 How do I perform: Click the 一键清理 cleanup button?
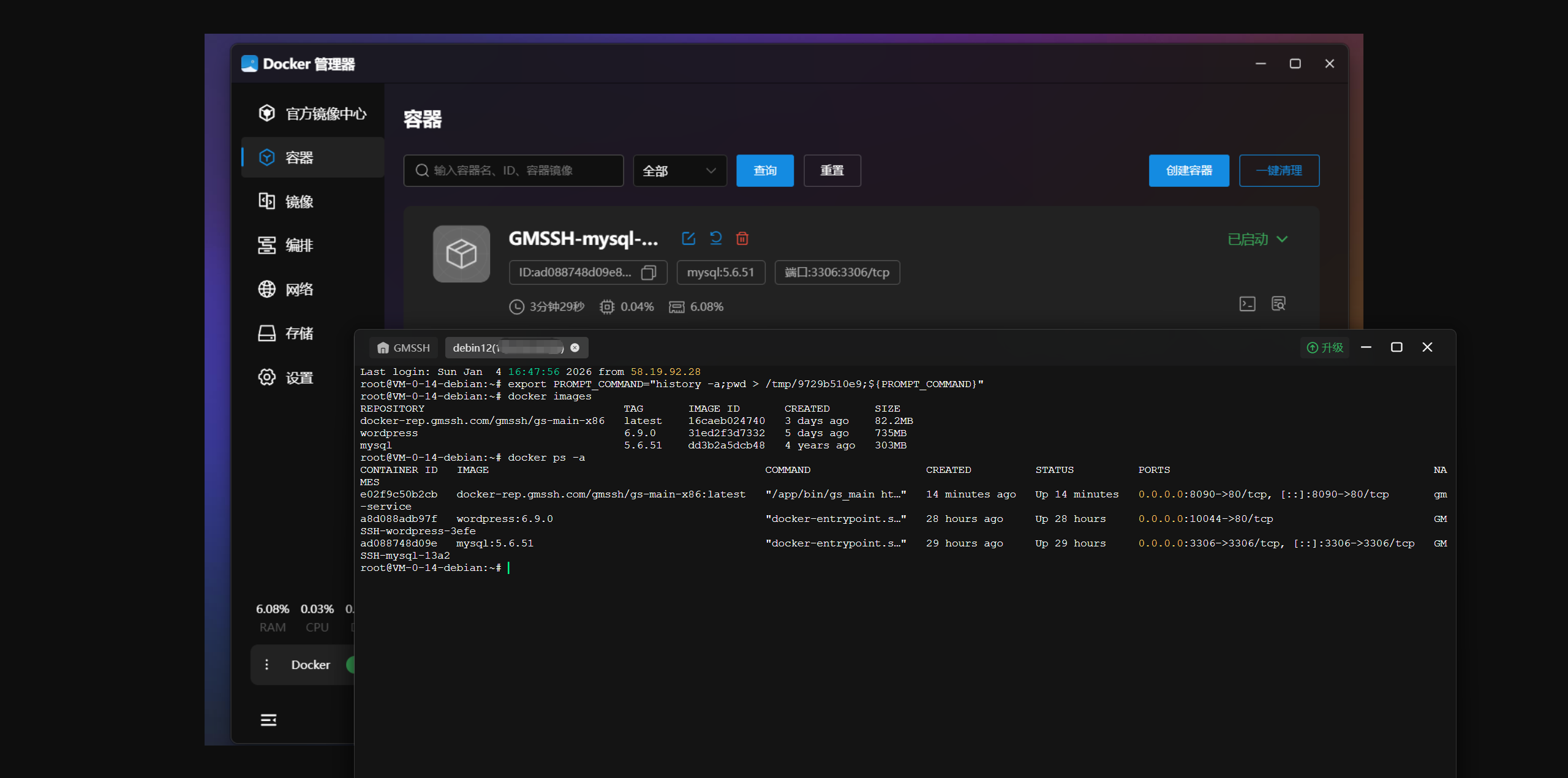[1278, 171]
